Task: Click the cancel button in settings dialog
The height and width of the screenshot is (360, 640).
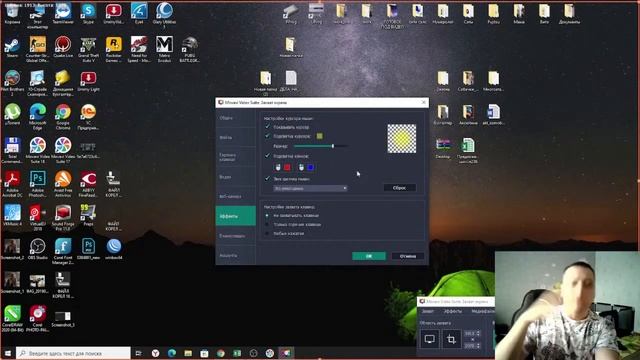Action: [x=408, y=256]
